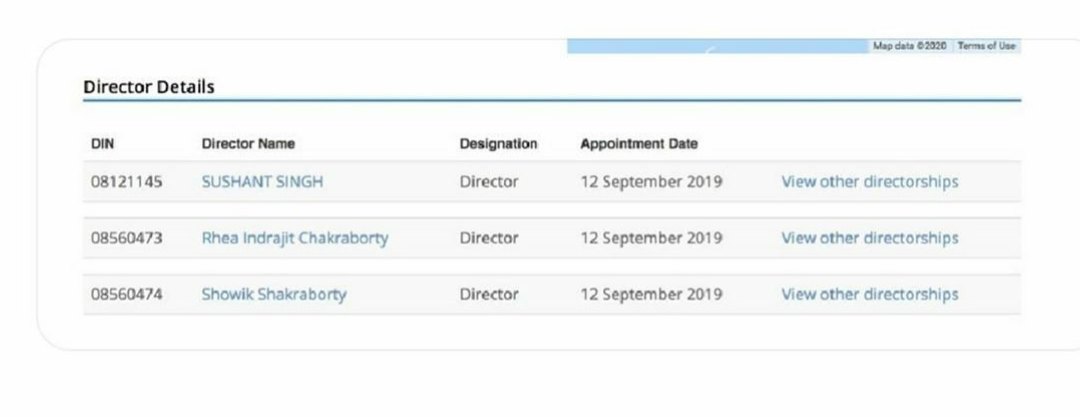
Task: Click the Designation column header
Action: point(498,144)
